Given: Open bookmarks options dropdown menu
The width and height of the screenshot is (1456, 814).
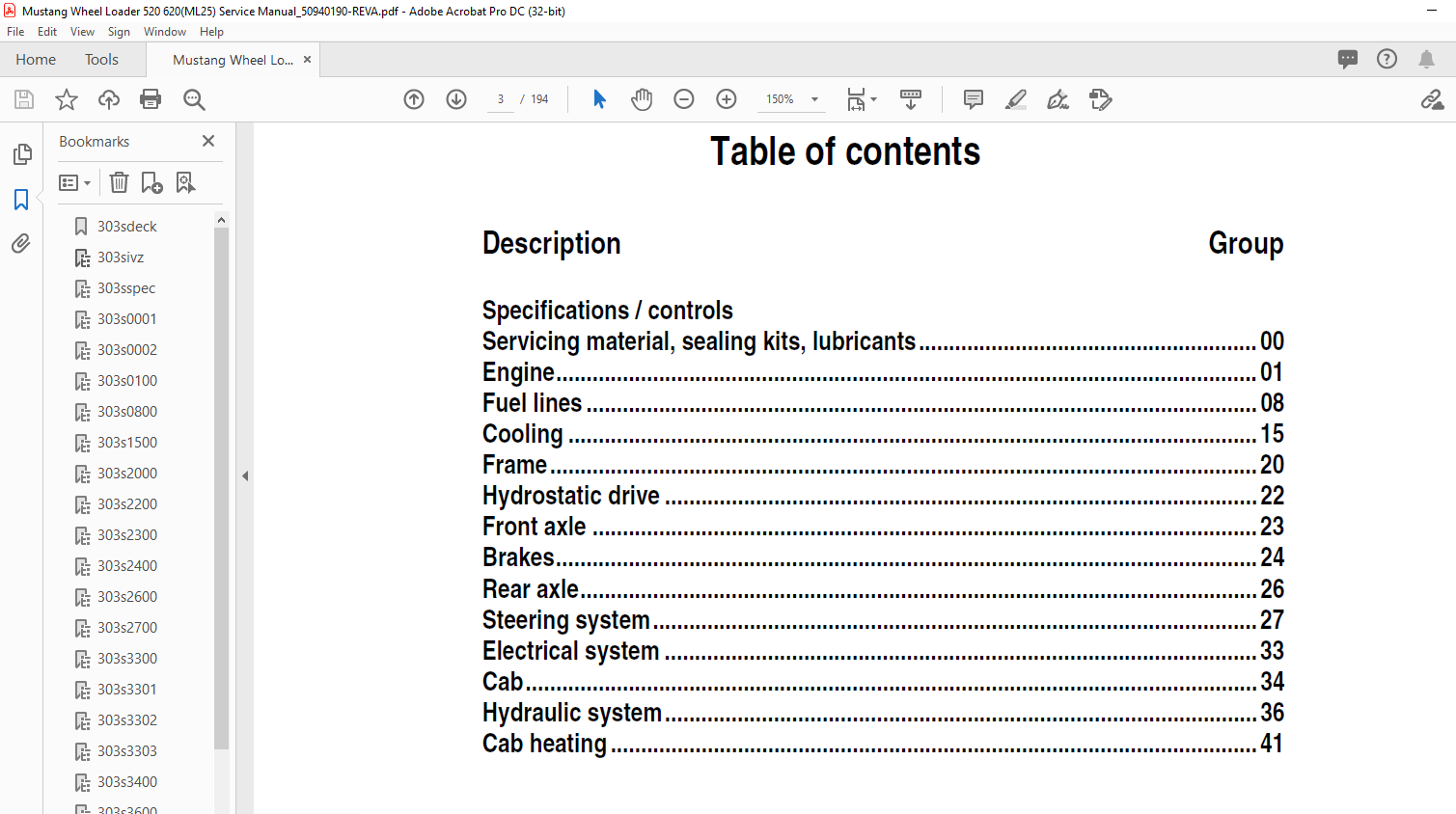Looking at the screenshot, I should tap(75, 182).
